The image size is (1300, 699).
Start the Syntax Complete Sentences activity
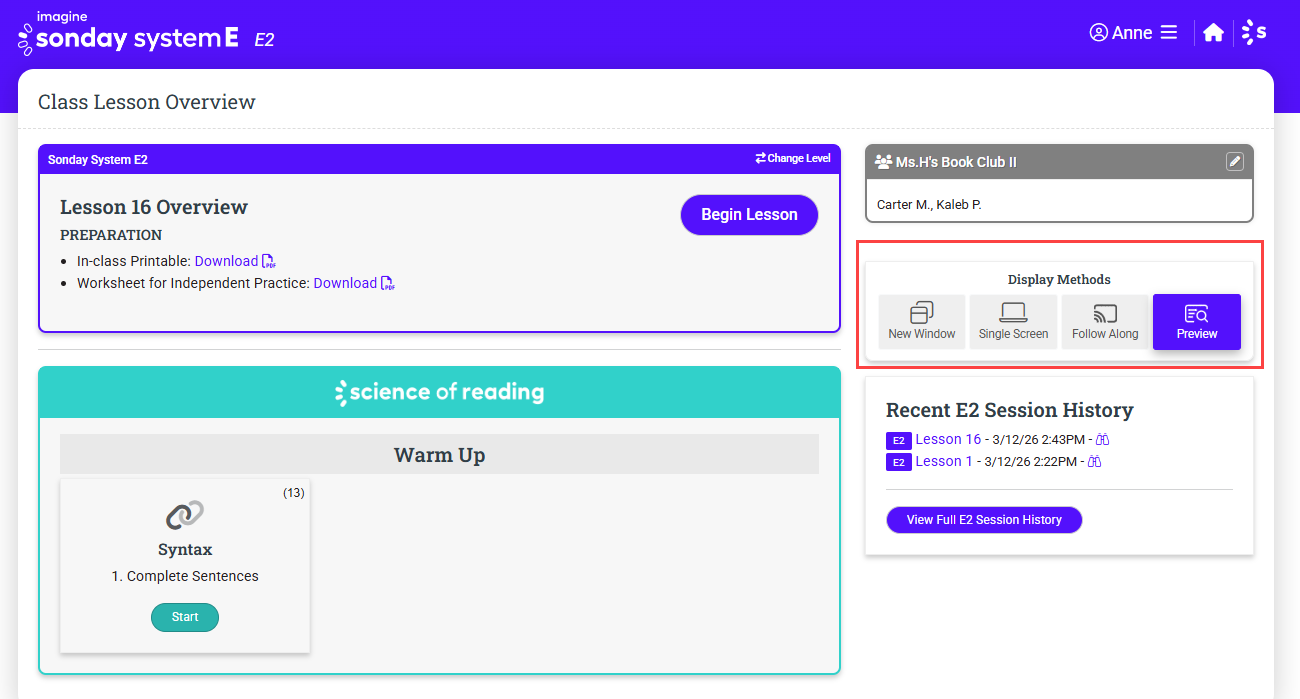click(x=185, y=617)
